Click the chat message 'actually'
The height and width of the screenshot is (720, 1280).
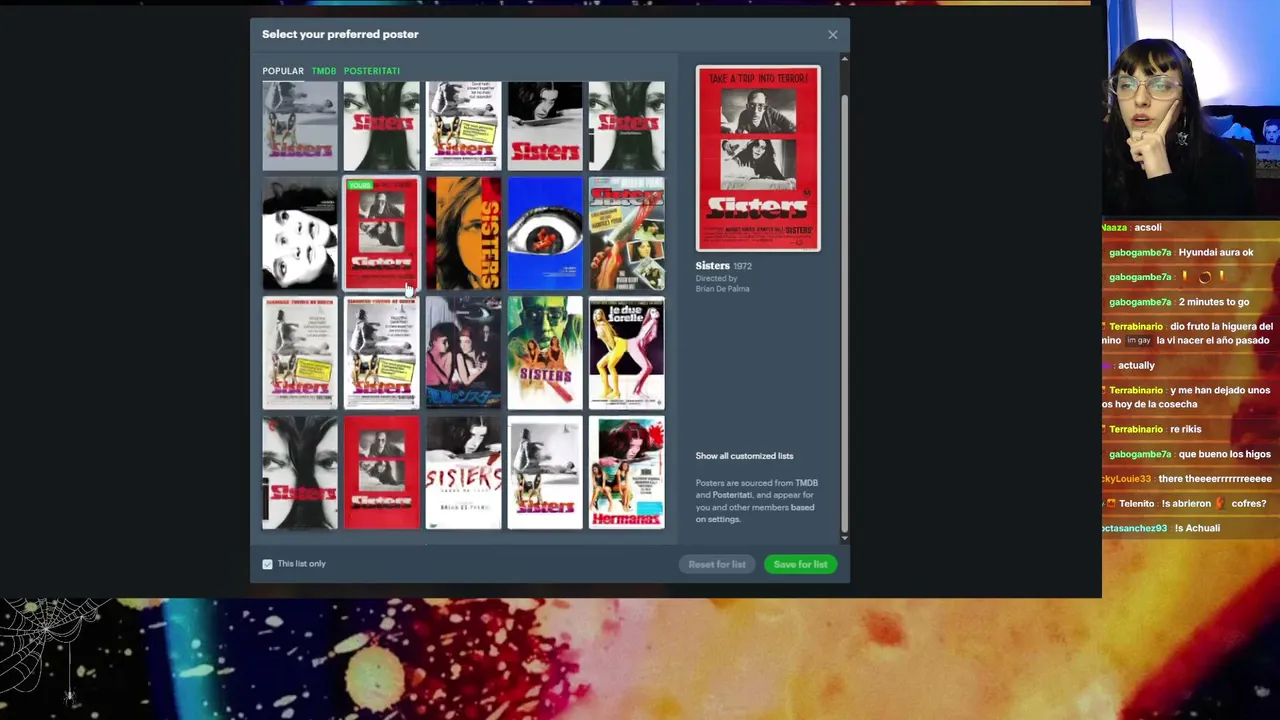point(1136,366)
